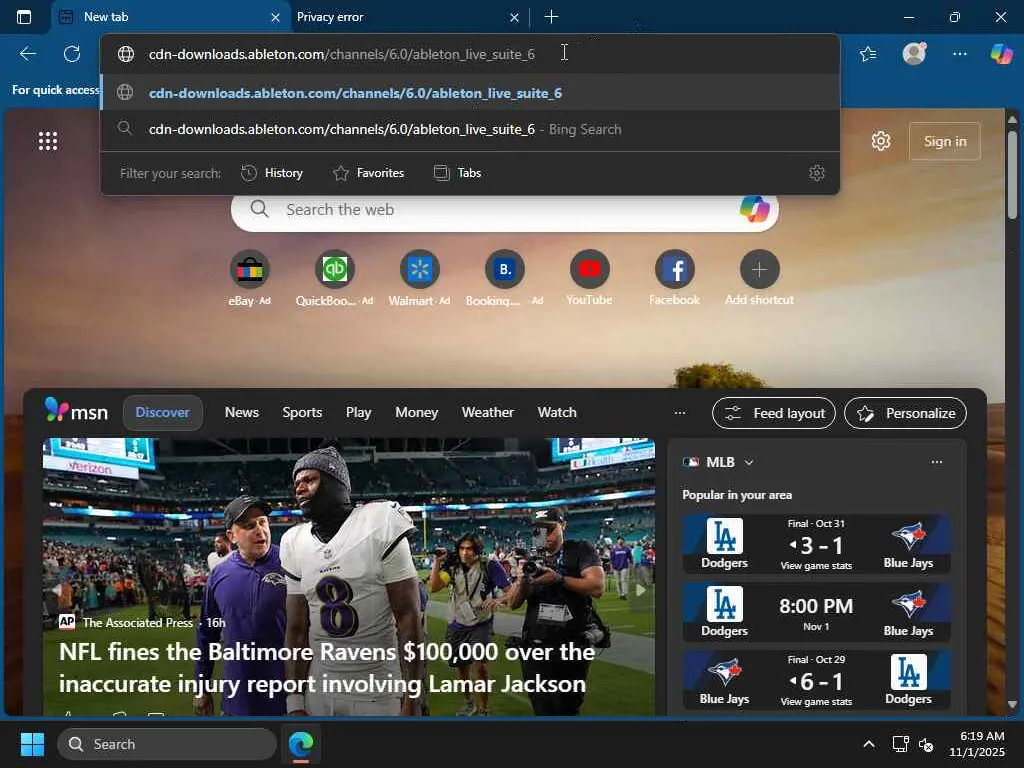
Task: Open News feed tab
Action: point(242,413)
